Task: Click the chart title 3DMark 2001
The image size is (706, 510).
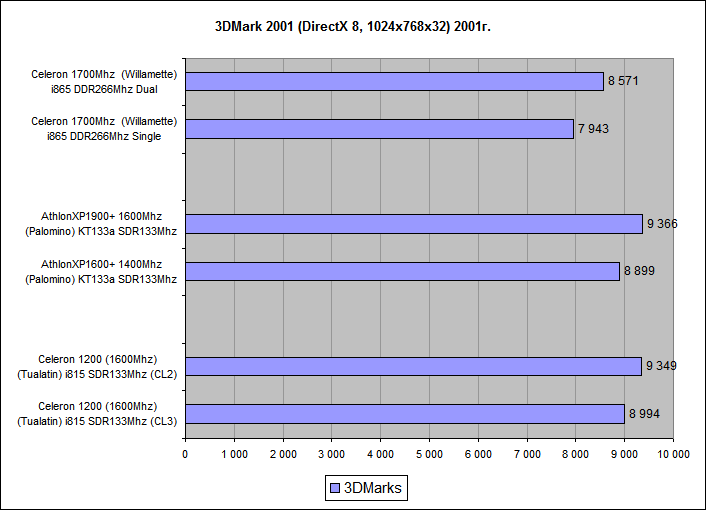Action: [353, 27]
